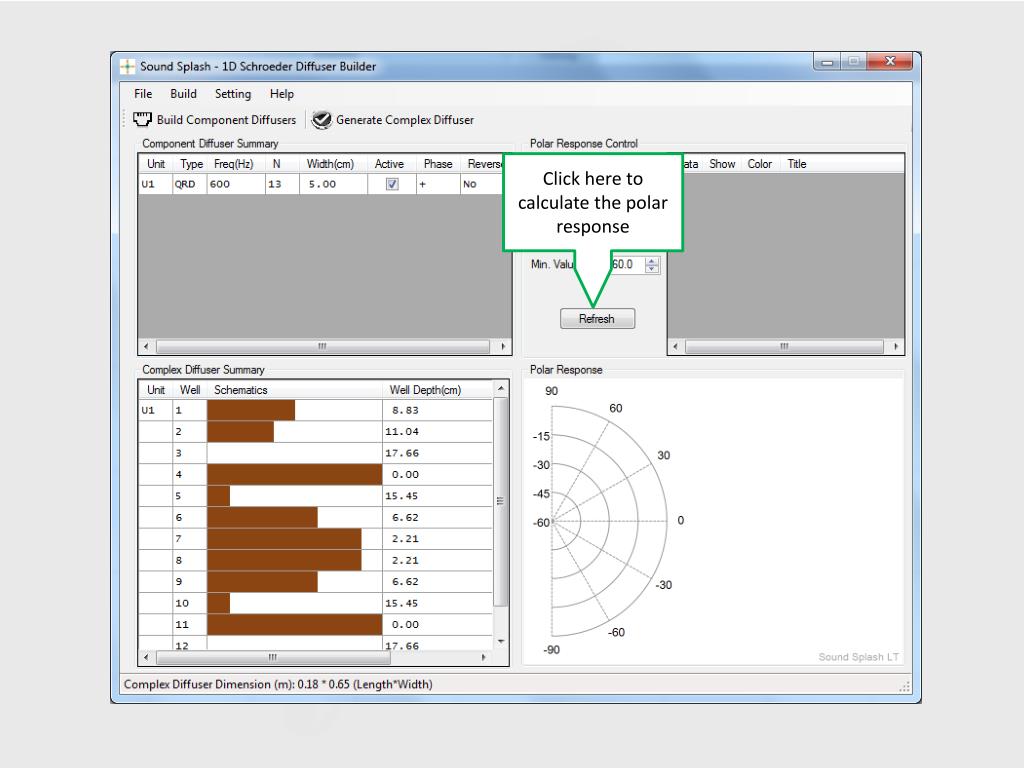Open the Build menu
Viewport: 1024px width, 768px height.
(x=184, y=94)
